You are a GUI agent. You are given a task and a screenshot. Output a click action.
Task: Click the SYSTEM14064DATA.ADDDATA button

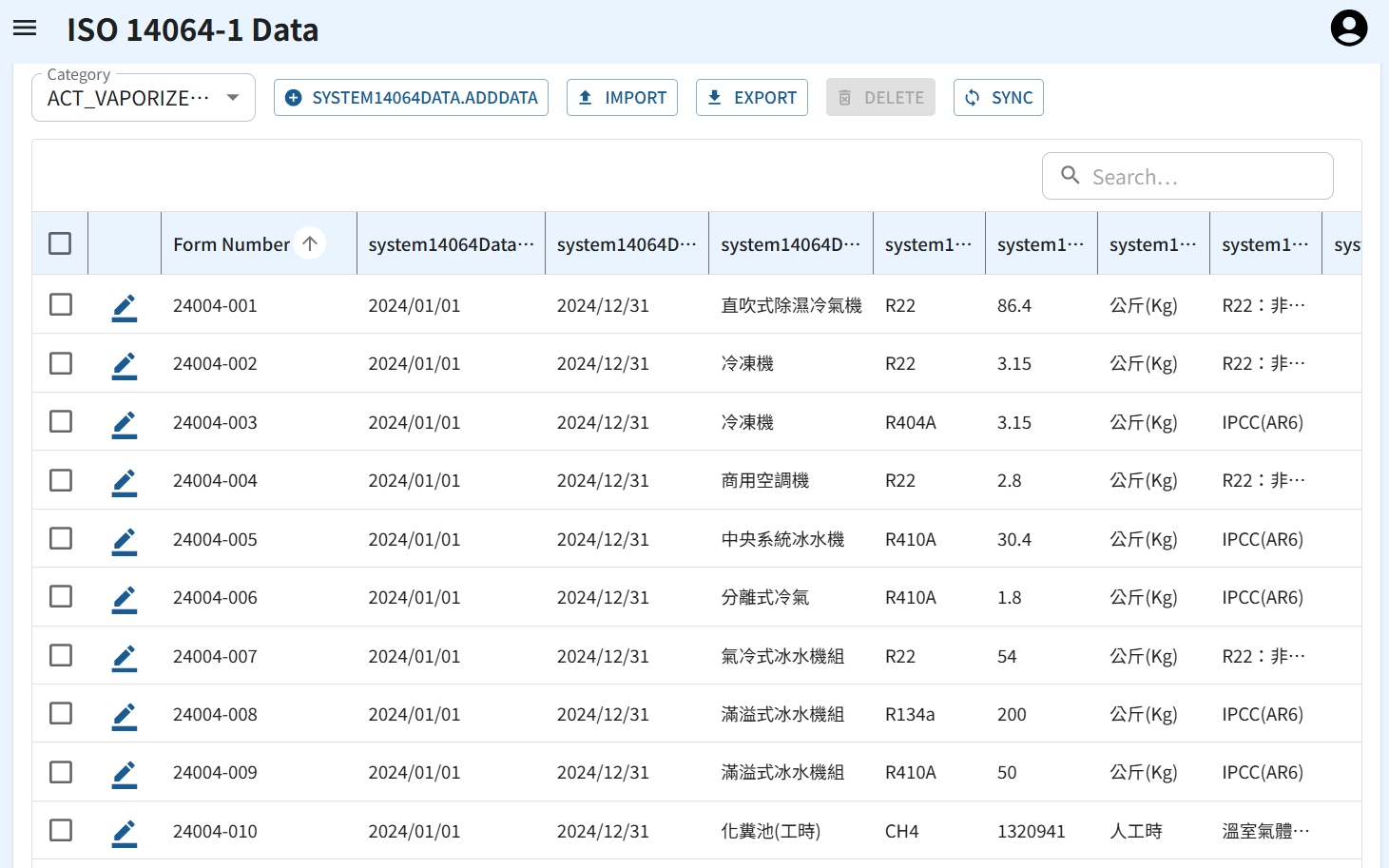[x=411, y=98]
